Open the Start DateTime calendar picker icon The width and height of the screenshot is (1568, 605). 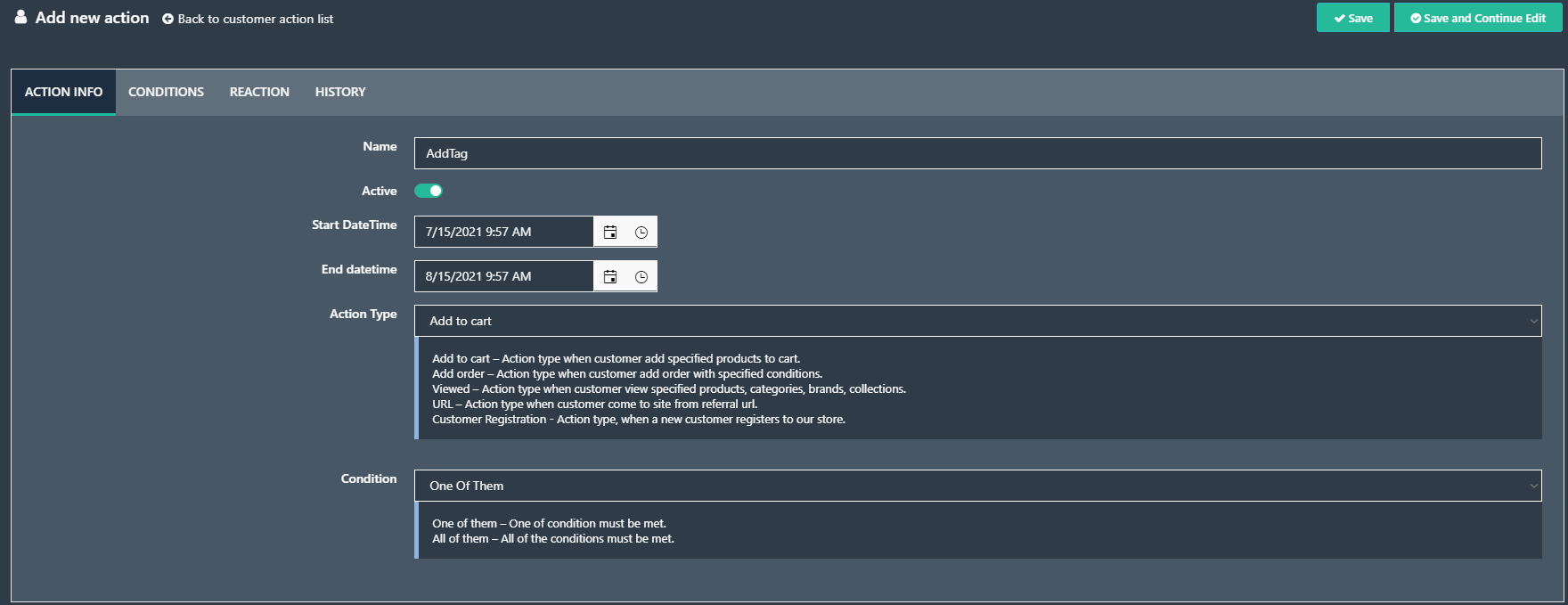click(610, 232)
